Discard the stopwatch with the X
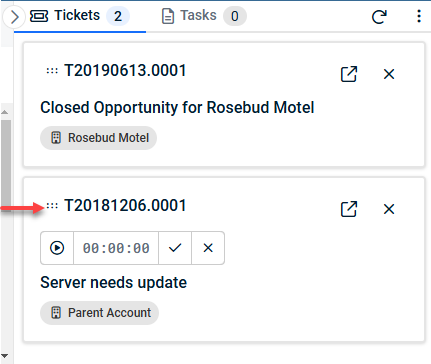431x364 pixels. [208, 248]
